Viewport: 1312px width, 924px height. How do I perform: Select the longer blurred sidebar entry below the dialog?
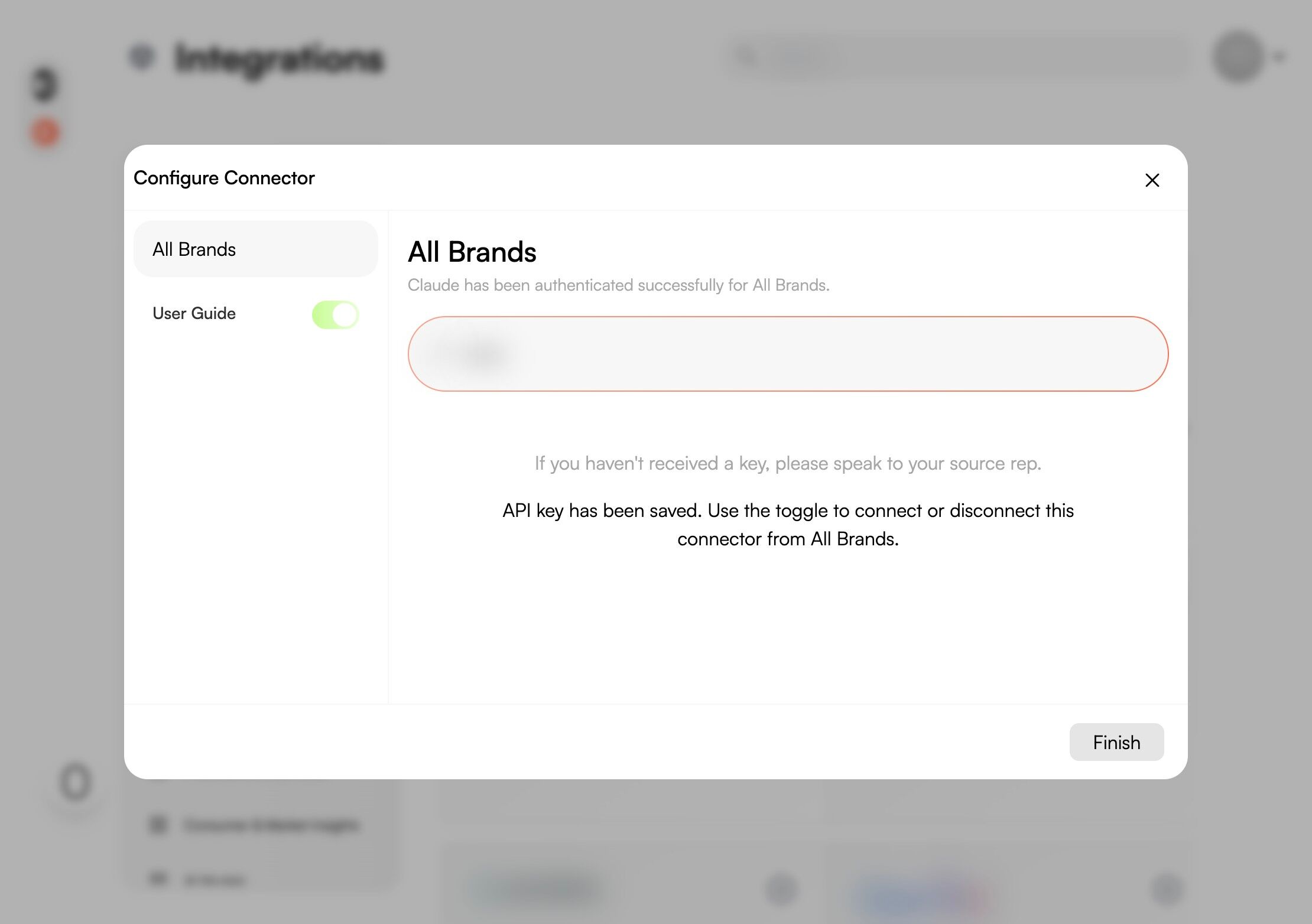click(271, 825)
